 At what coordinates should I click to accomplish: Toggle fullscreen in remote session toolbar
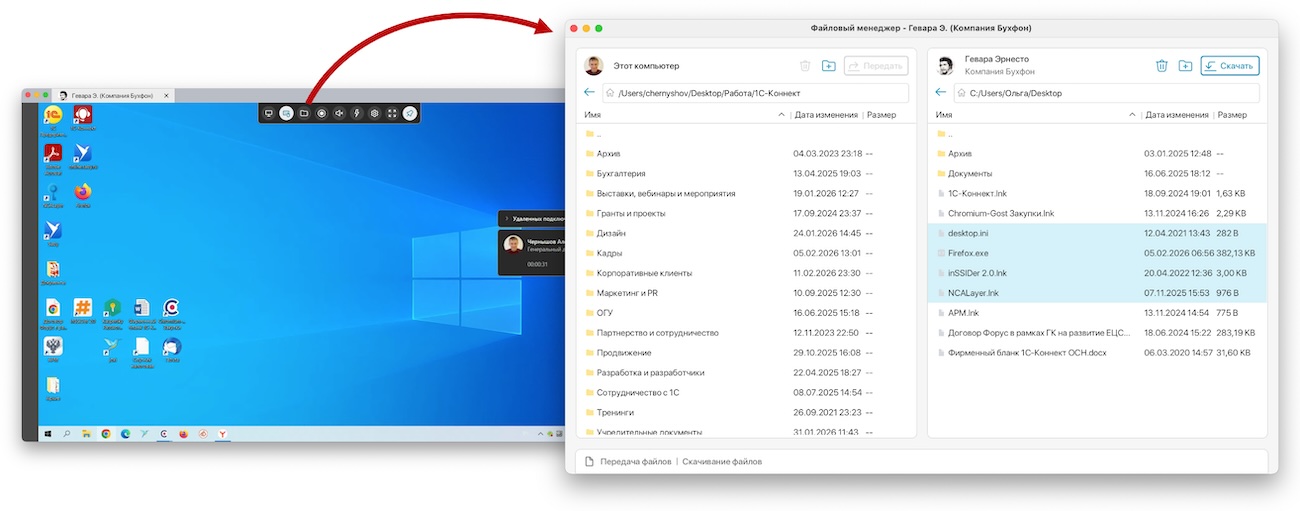392,113
